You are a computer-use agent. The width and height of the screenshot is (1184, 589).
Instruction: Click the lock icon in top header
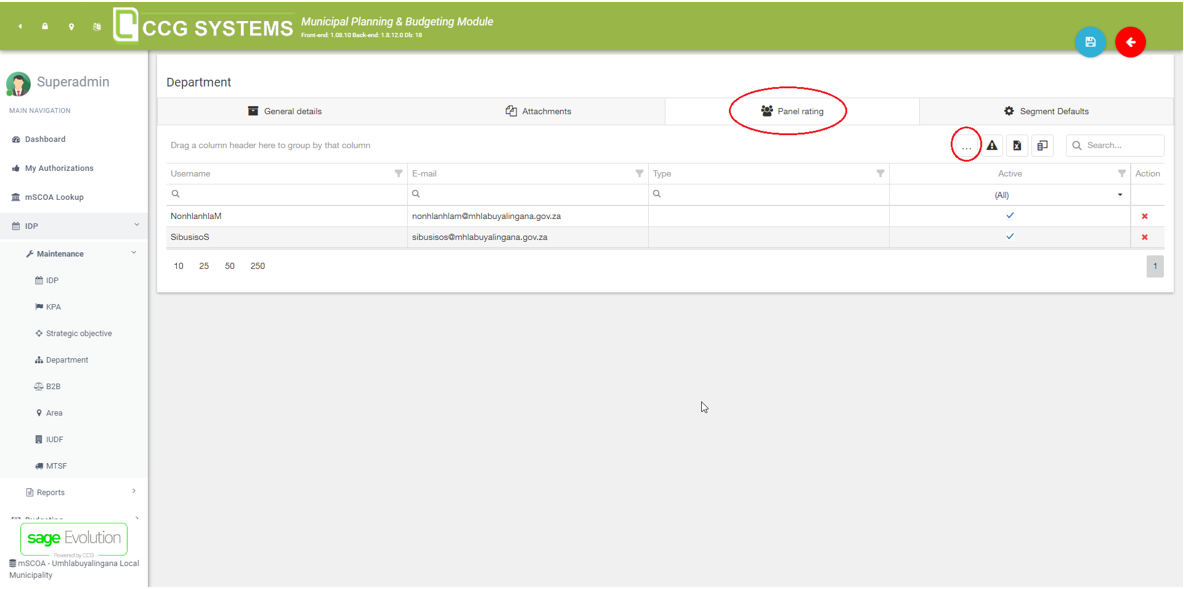click(45, 27)
